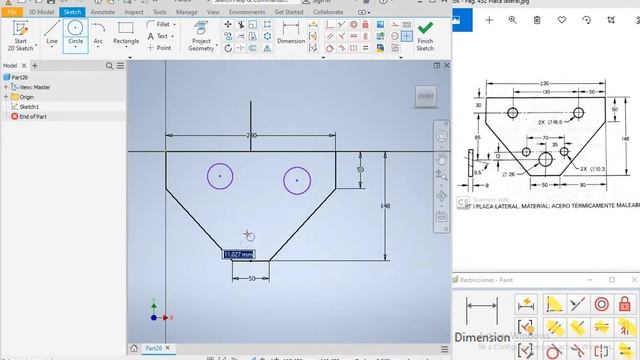The width and height of the screenshot is (640, 360).
Task: Click the Project Geometry button
Action: 200,36
